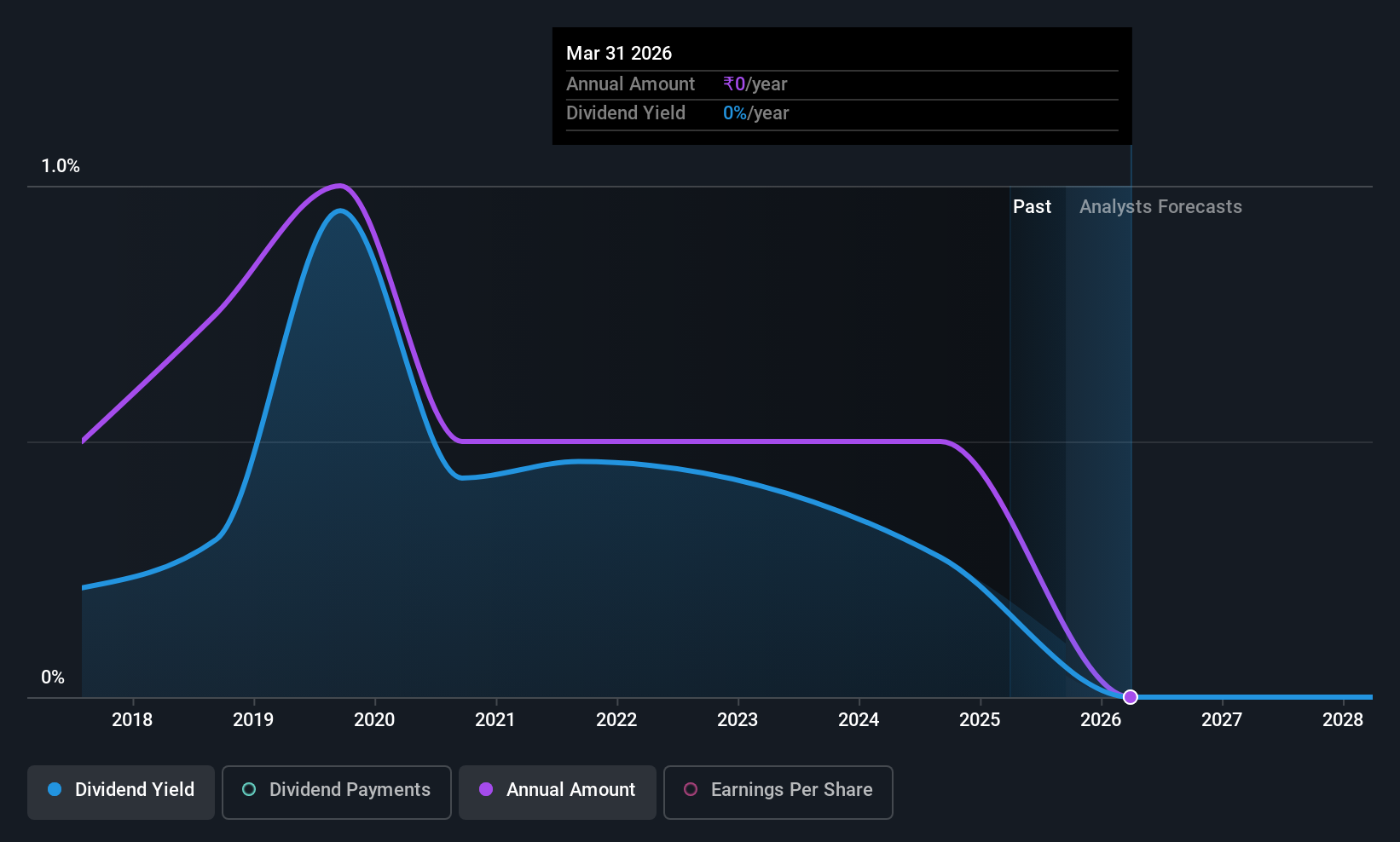Toggle the Dividend Yield series

click(x=121, y=792)
